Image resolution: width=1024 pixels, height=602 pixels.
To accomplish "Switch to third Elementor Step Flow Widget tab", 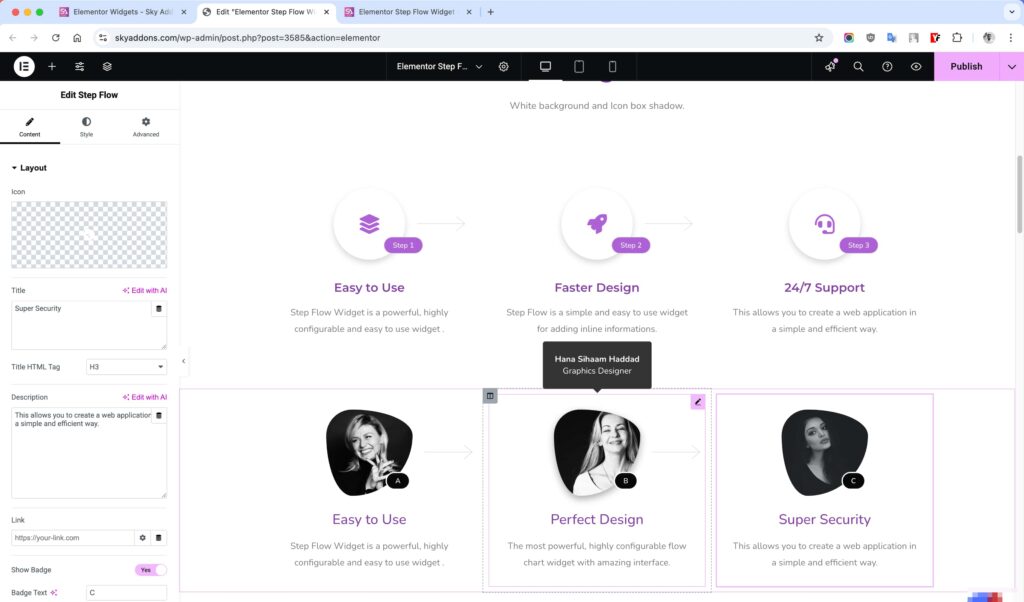I will pos(406,12).
